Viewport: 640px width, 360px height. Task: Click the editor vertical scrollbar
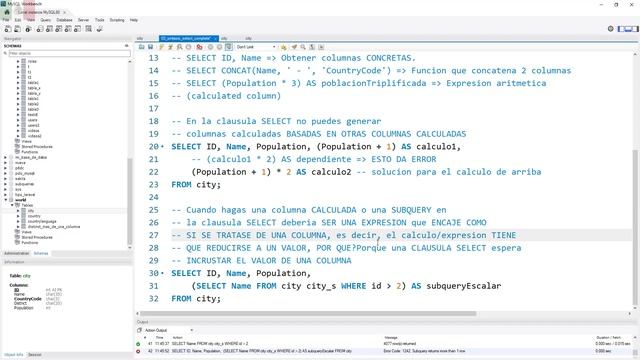635,227
